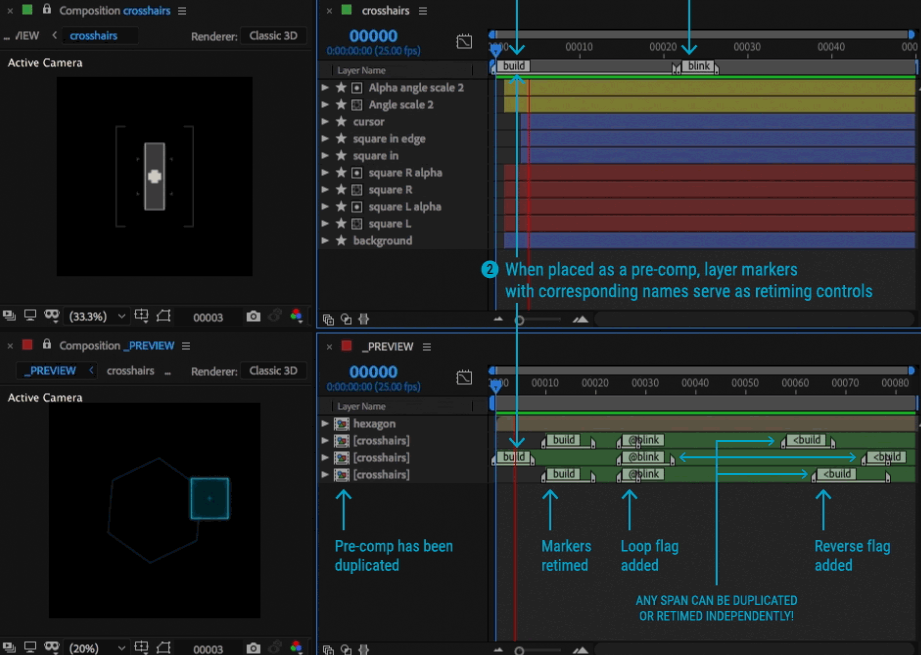This screenshot has width=921, height=655.
Task: Click the 00003 timecode in crosshairs viewer
Action: pyautogui.click(x=208, y=317)
